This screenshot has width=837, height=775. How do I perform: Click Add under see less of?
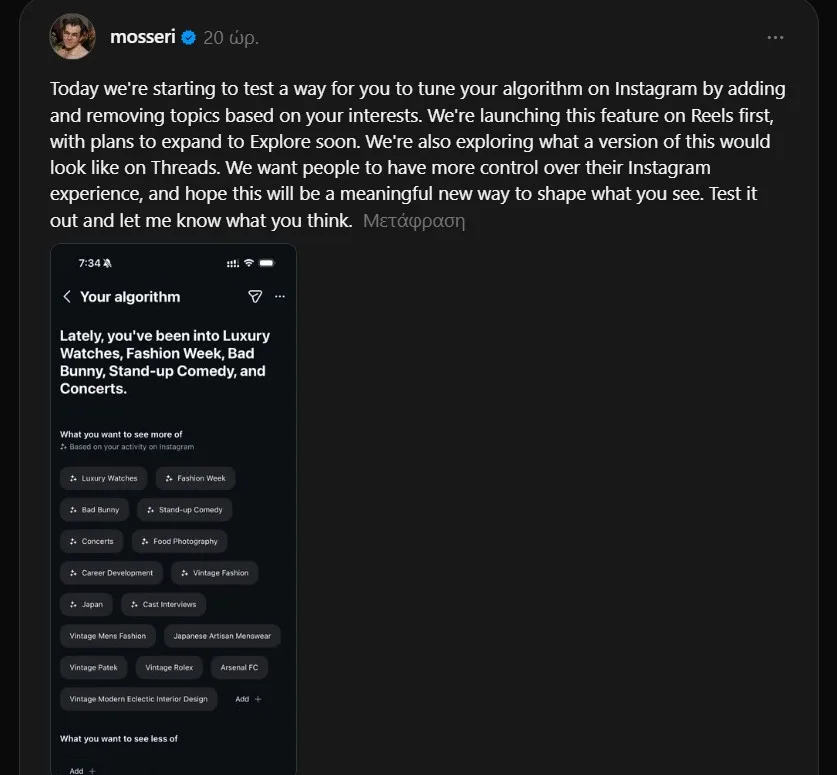pyautogui.click(x=82, y=770)
